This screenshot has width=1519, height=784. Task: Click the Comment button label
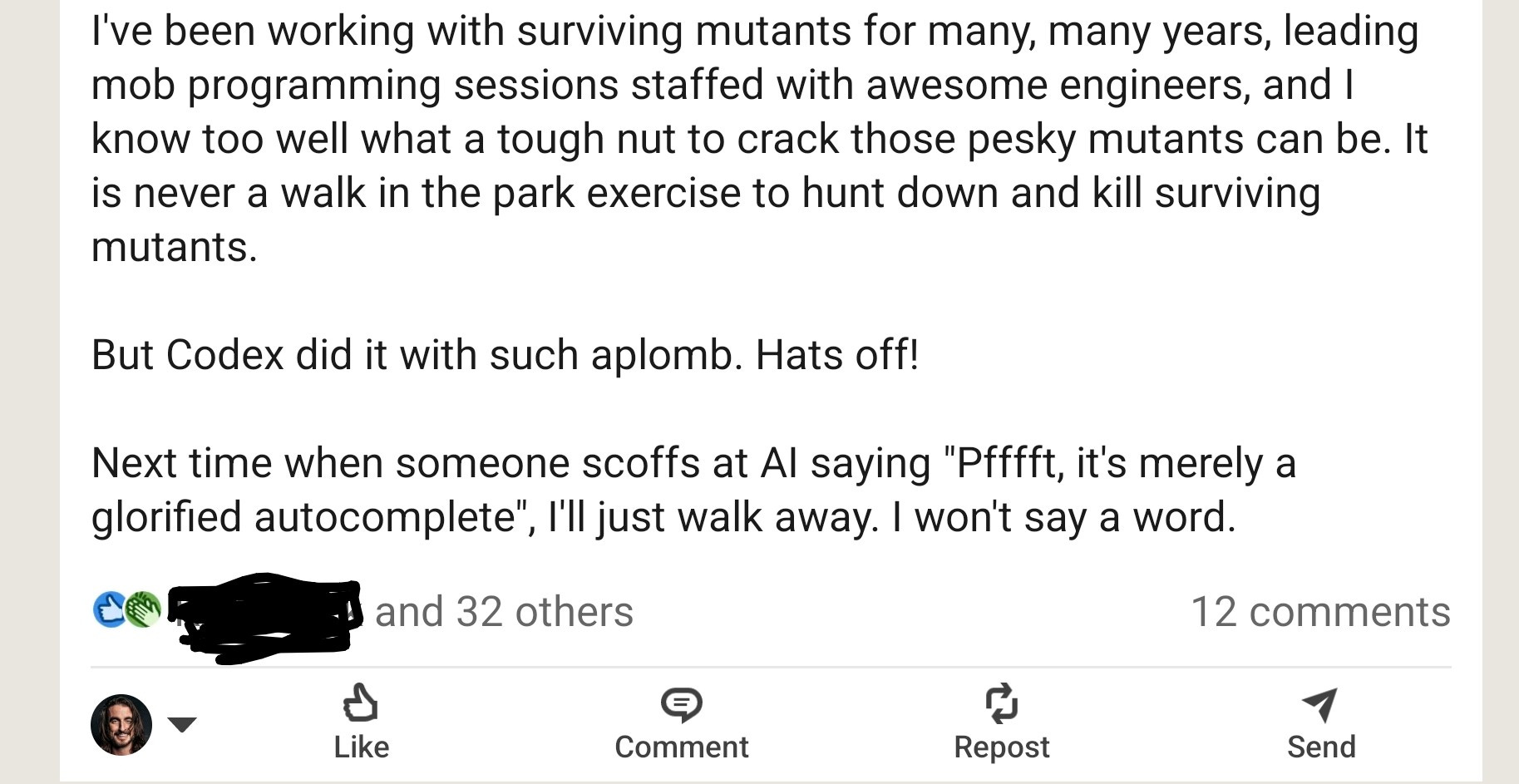[x=681, y=747]
